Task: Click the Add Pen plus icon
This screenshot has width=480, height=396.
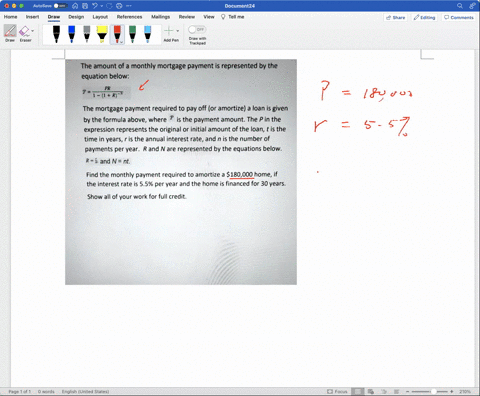Action: 169,31
